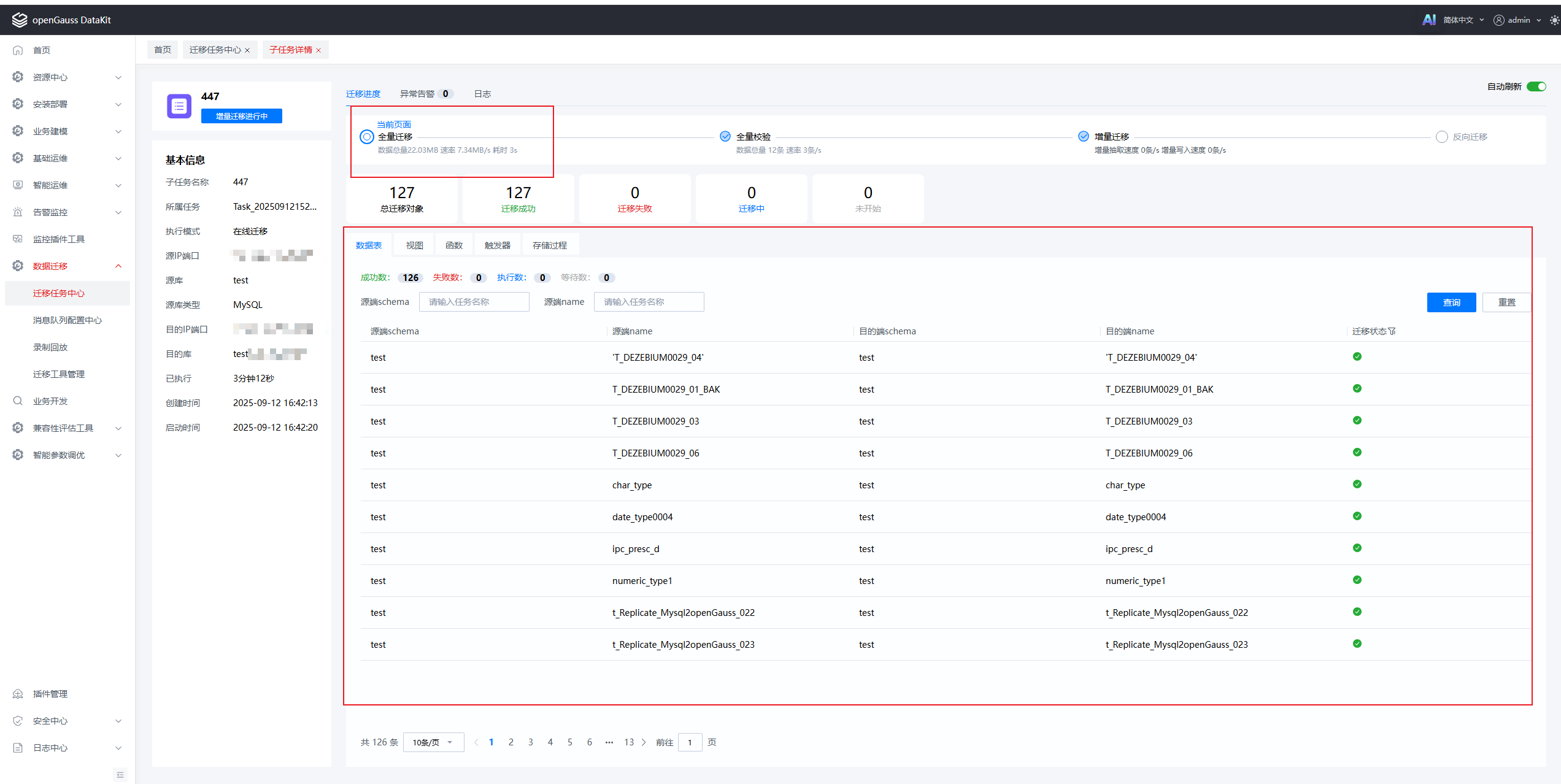Select the 反向迁移 step circle
This screenshot has height=784, width=1561.
pyautogui.click(x=1441, y=137)
